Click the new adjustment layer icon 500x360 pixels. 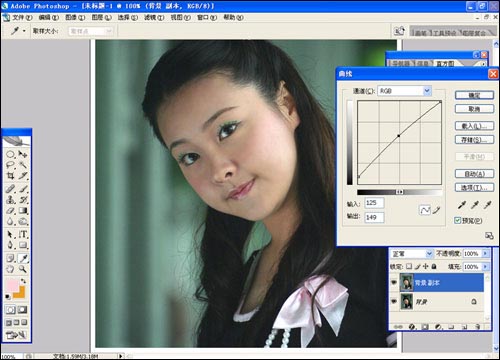[x=438, y=327]
